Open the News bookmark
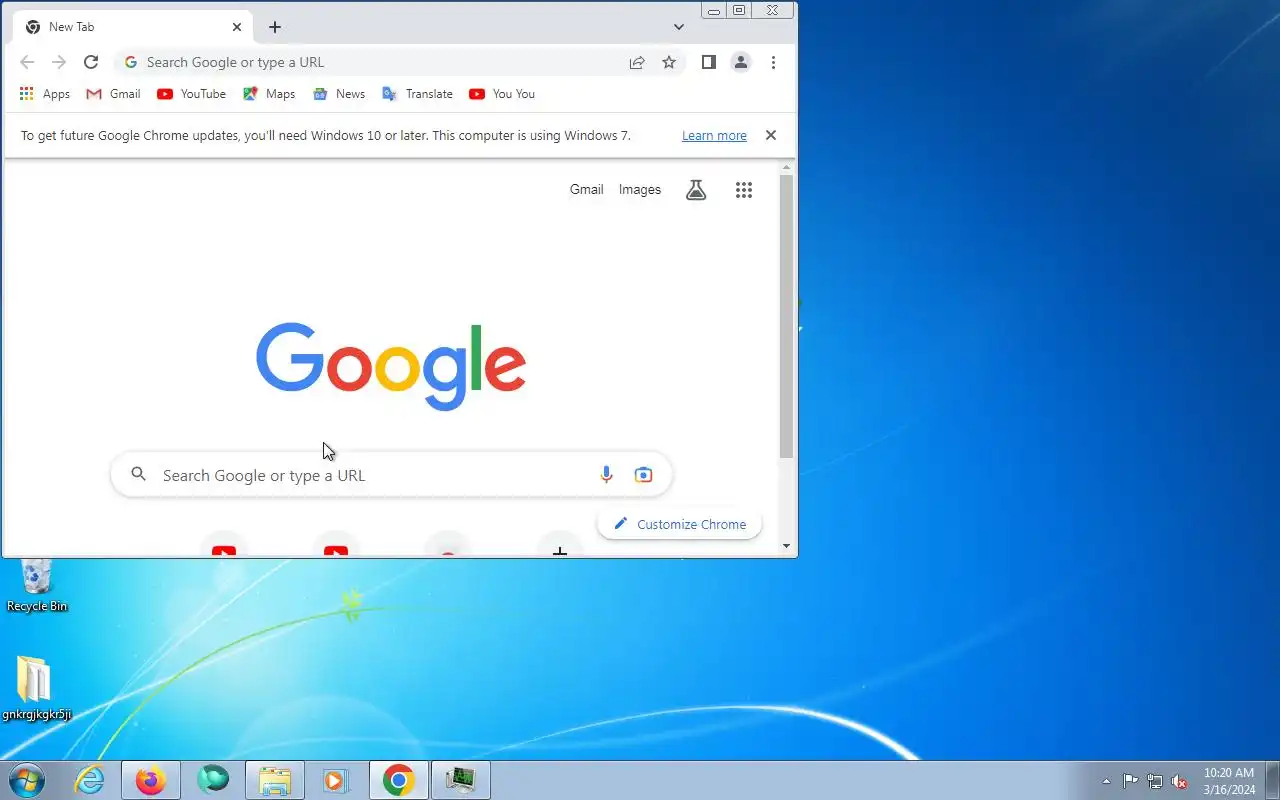 click(x=339, y=94)
